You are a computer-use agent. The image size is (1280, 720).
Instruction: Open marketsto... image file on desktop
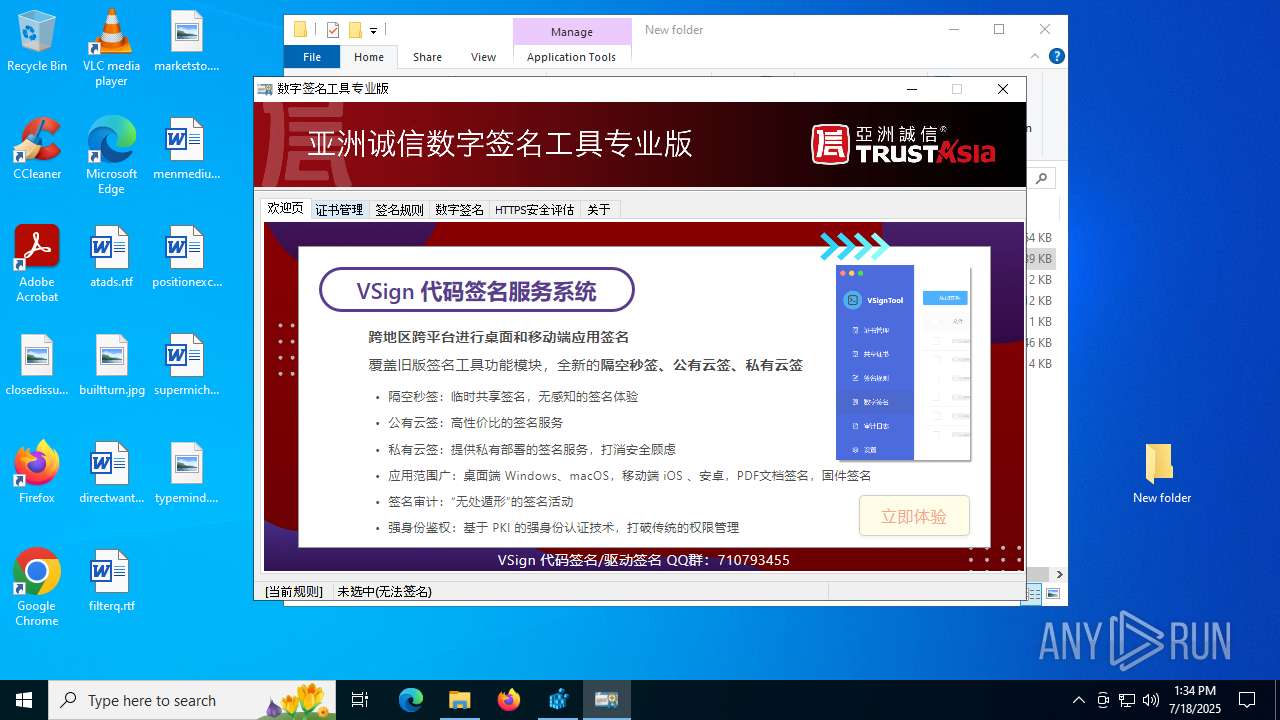[x=186, y=42]
